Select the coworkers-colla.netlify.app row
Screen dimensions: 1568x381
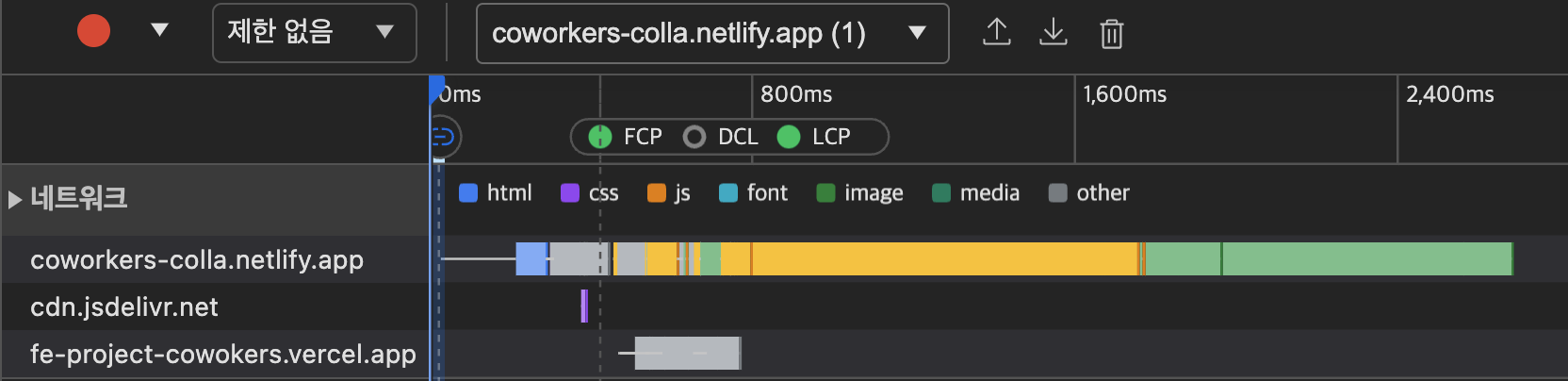click(x=197, y=259)
